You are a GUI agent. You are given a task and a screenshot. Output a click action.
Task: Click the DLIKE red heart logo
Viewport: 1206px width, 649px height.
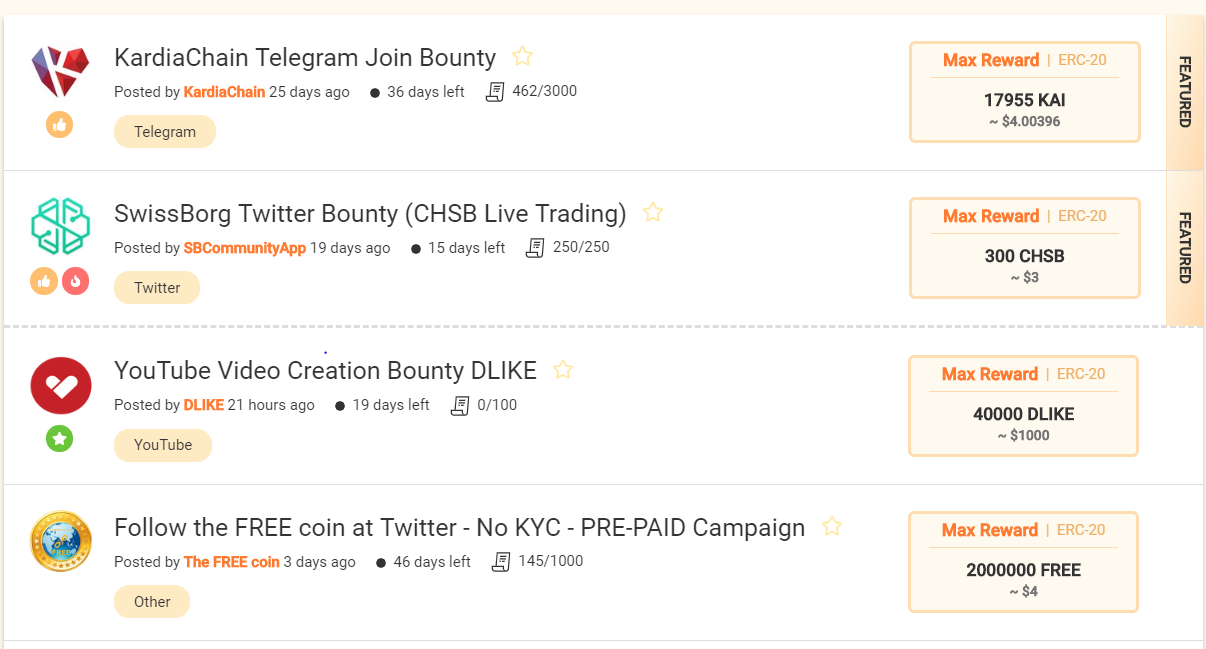[x=61, y=385]
